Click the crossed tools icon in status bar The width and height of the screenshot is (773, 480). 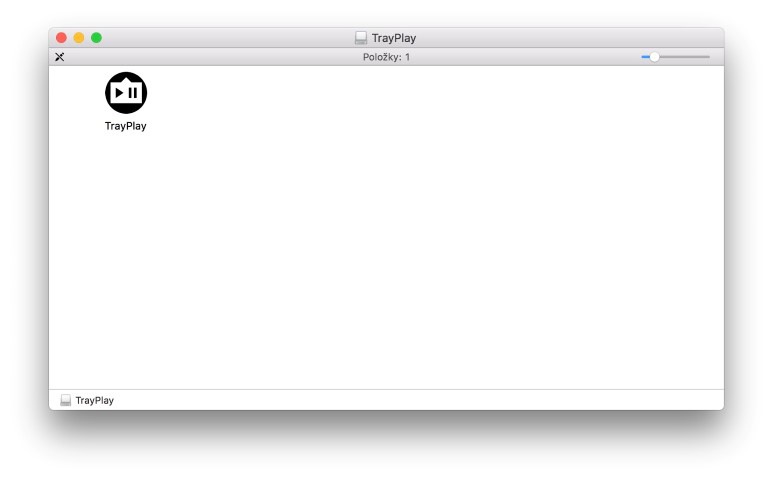click(60, 57)
